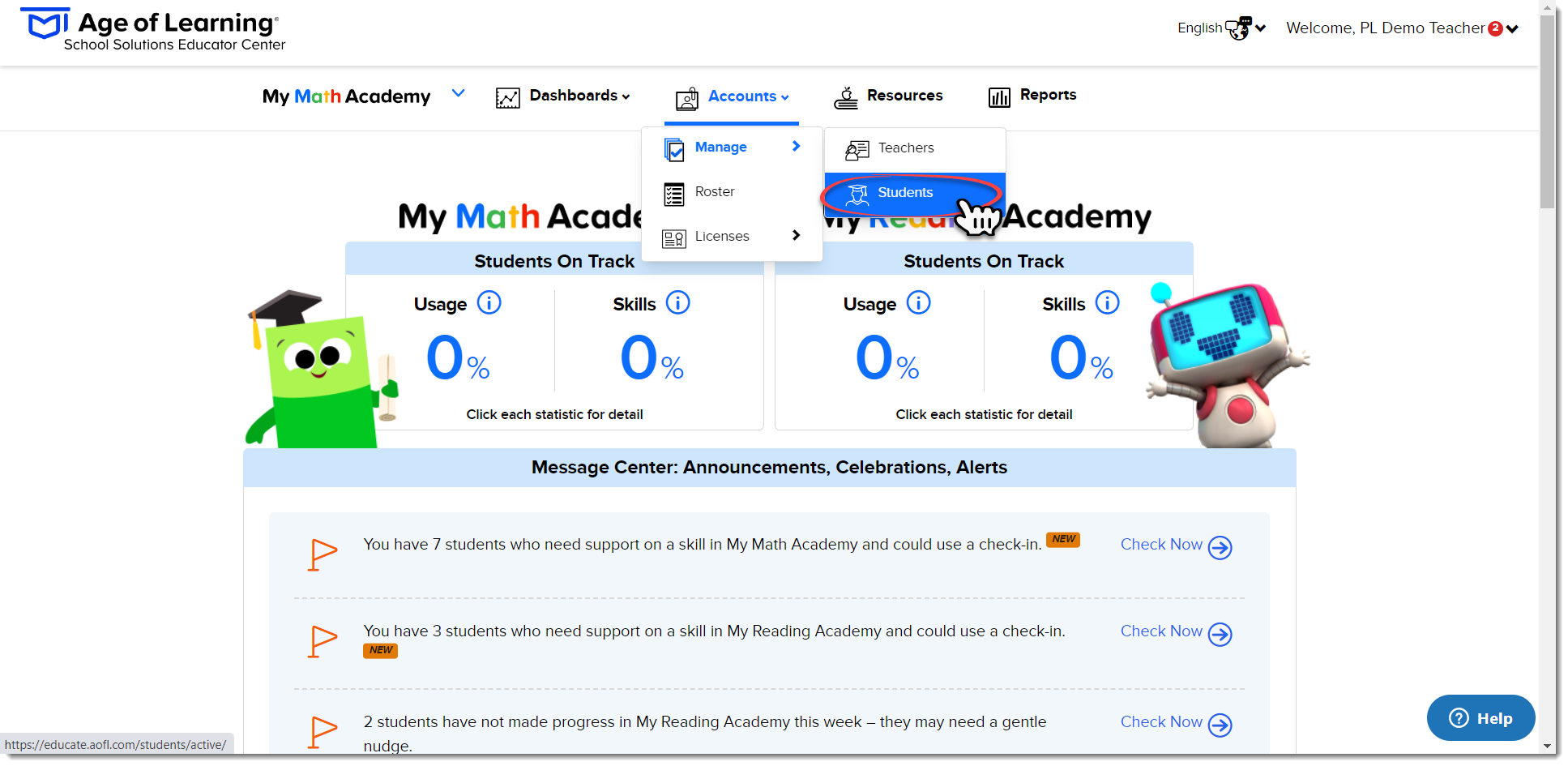Click the language globe speech icon
The image size is (1568, 766).
click(1238, 28)
